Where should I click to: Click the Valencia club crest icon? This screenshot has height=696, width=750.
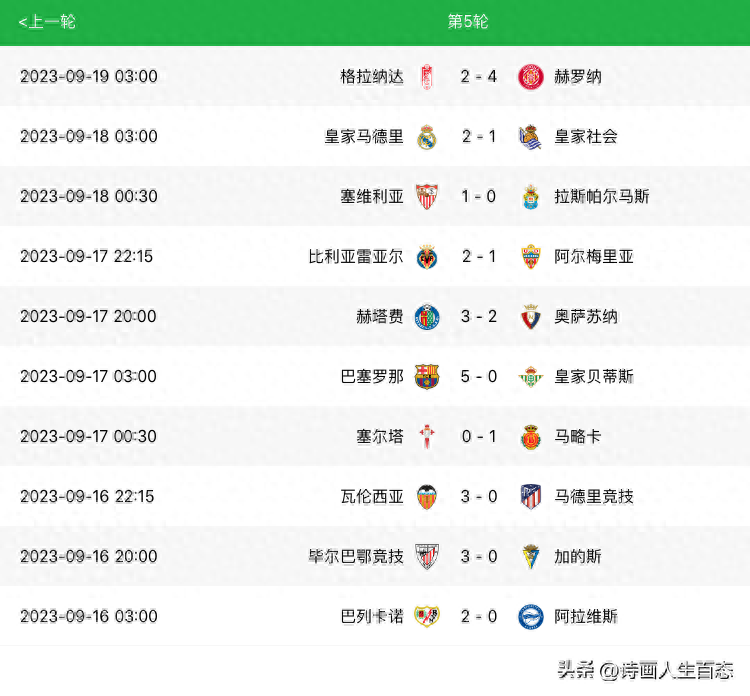point(427,497)
